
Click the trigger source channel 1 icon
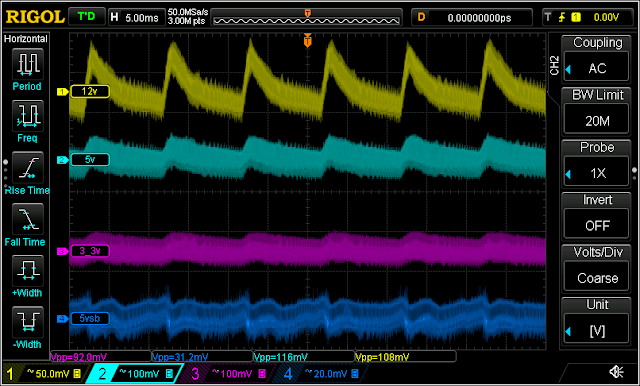click(576, 18)
